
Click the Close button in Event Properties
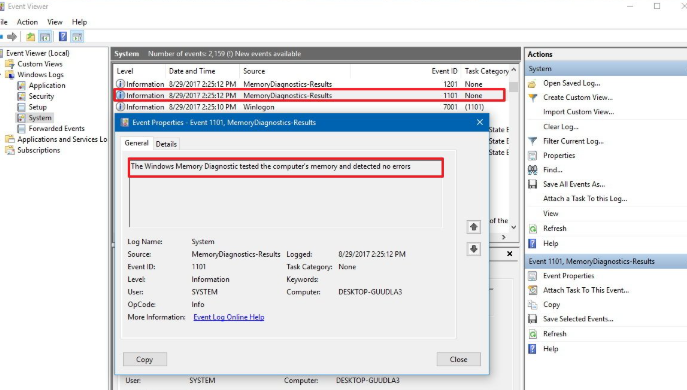click(458, 359)
